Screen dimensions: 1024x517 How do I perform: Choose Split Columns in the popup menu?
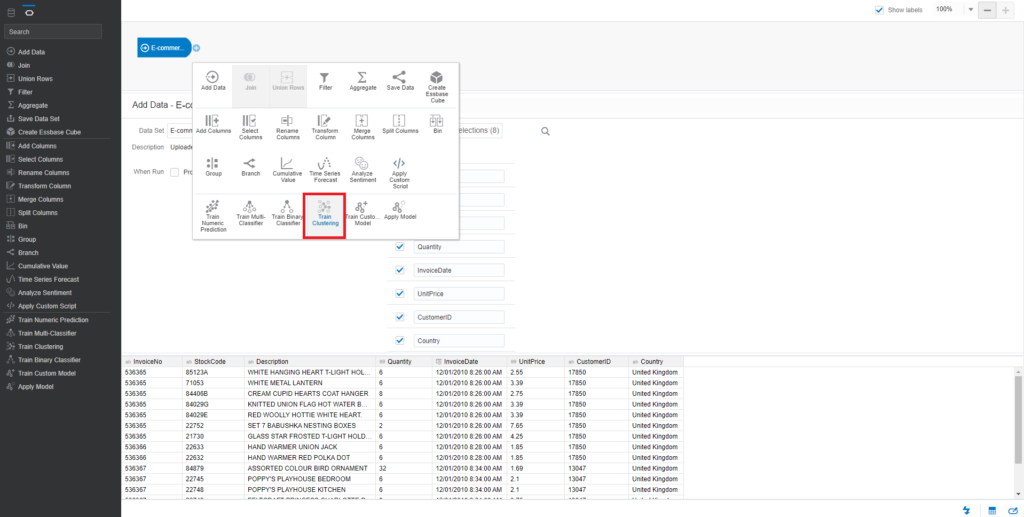click(x=400, y=124)
